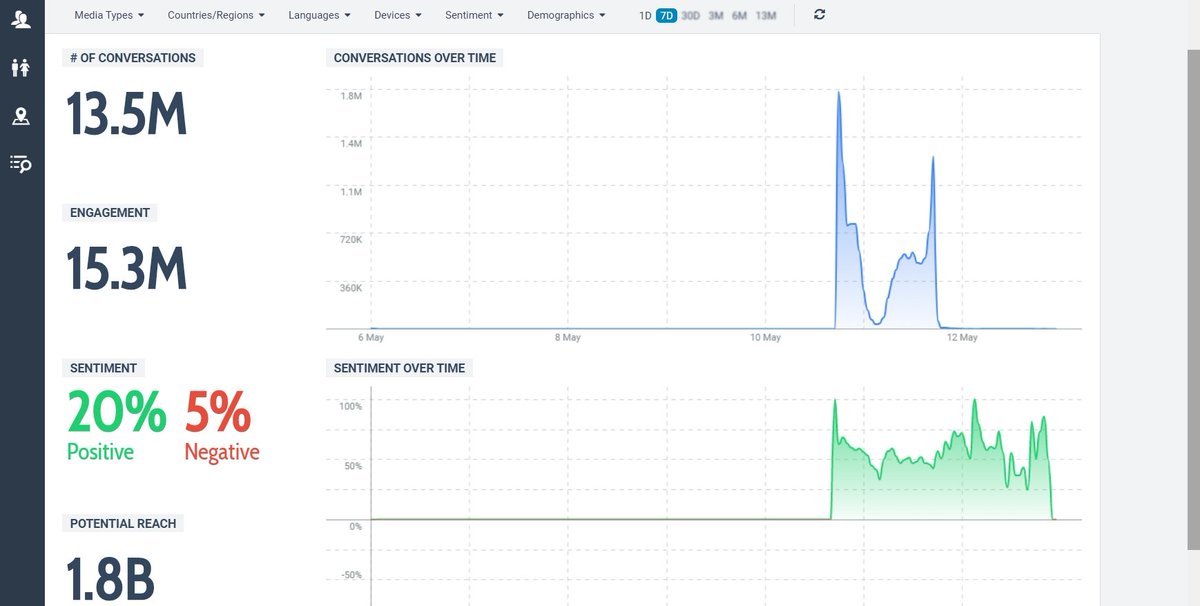The height and width of the screenshot is (606, 1200).
Task: Click the 'SENTIMENT OVER TIME' chart title
Action: pos(399,368)
